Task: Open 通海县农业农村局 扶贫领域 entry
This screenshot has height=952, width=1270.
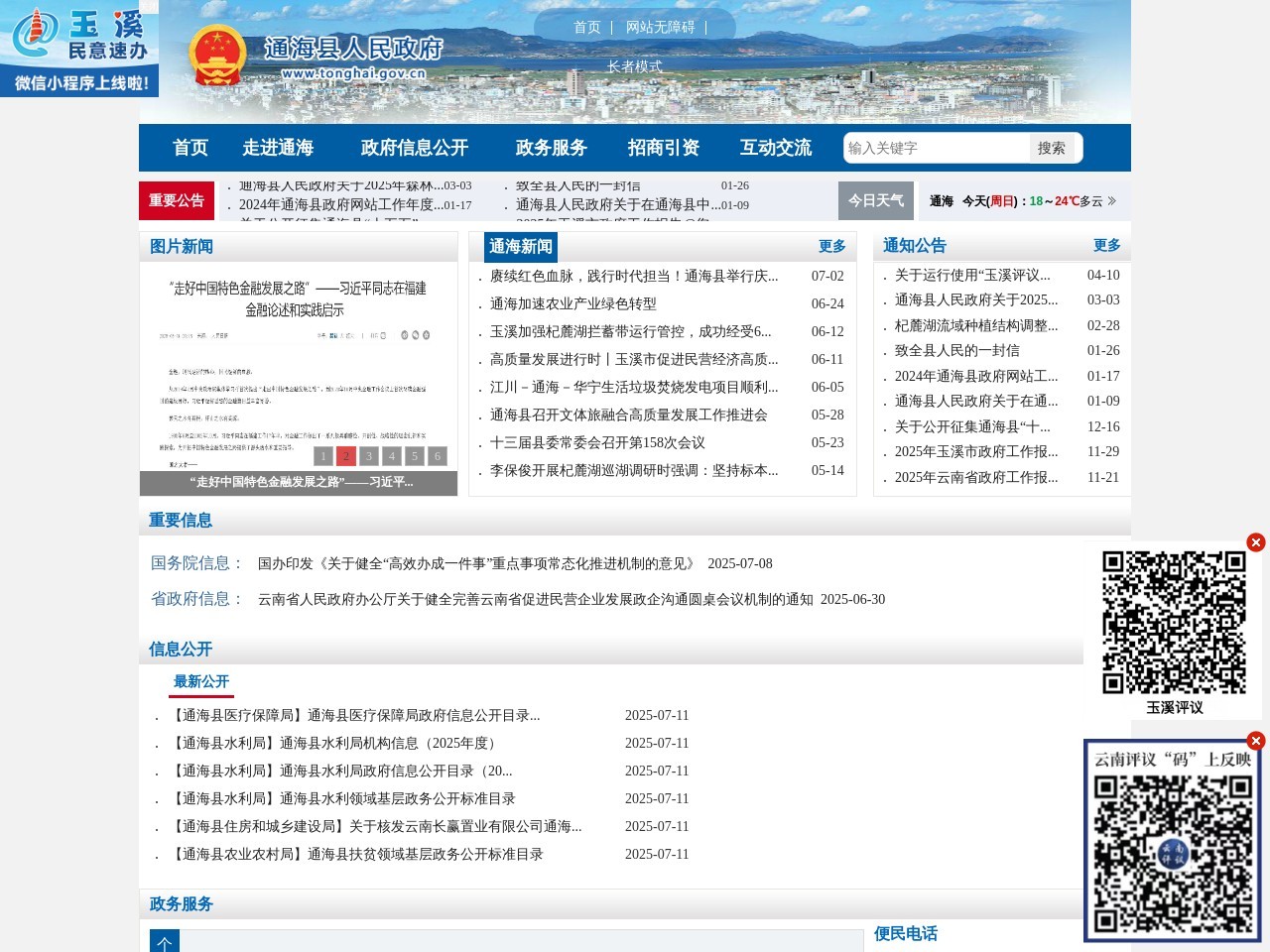Action: (358, 854)
